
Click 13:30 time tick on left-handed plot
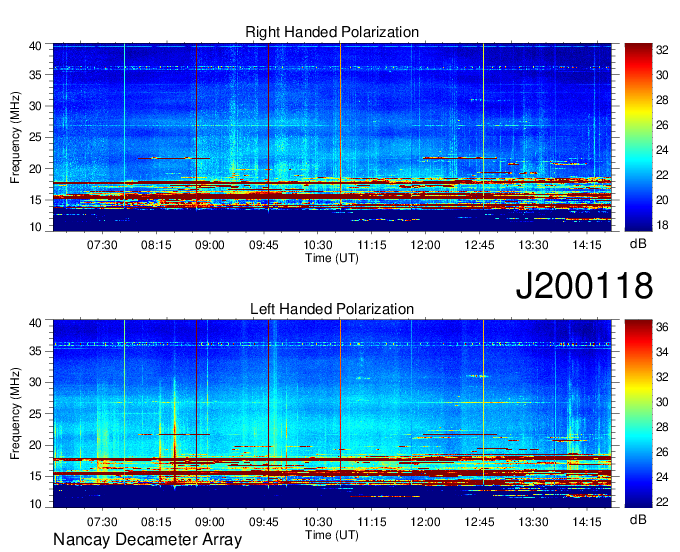coord(533,522)
